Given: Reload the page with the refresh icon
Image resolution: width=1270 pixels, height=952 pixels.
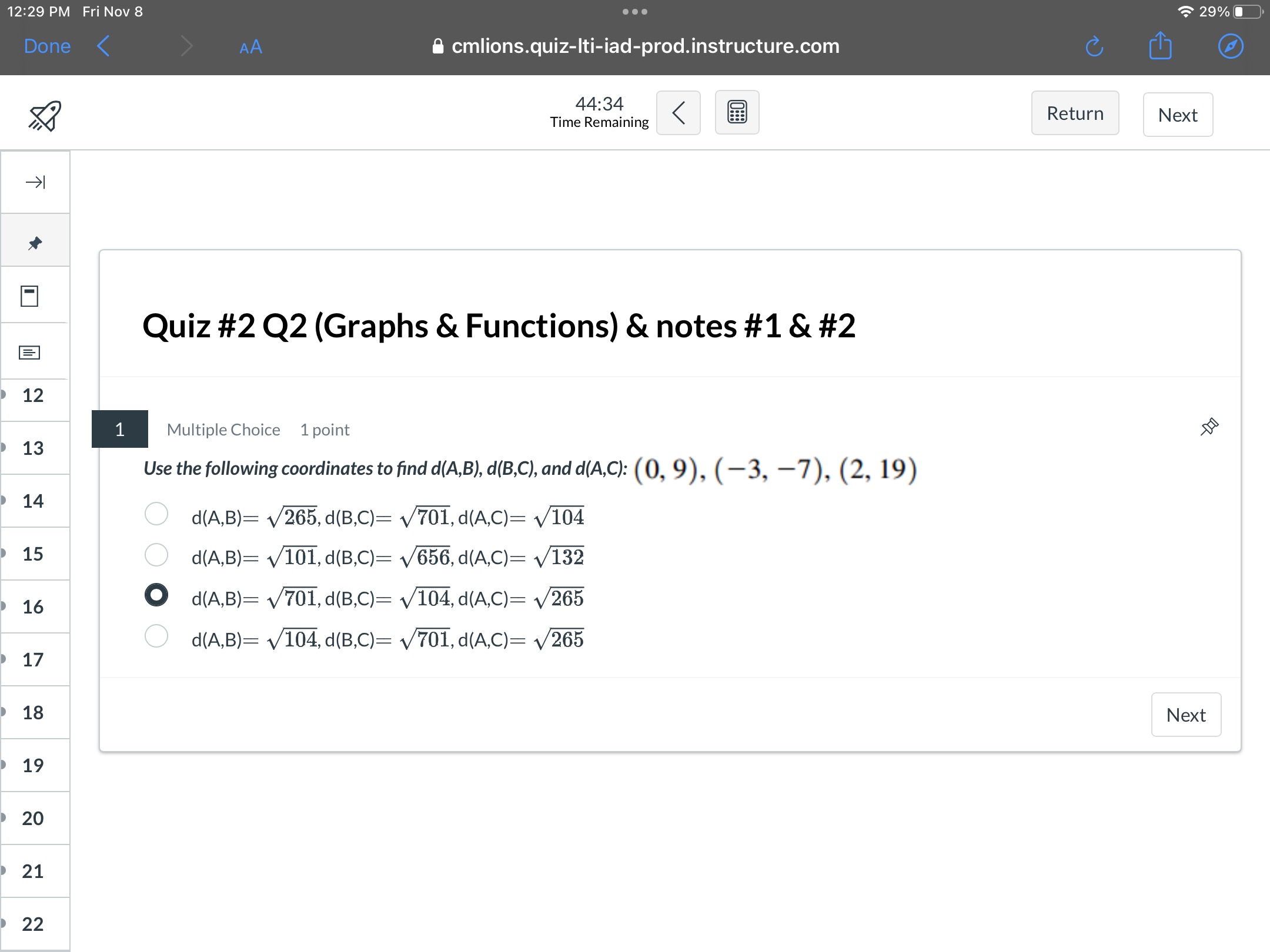Looking at the screenshot, I should (x=1094, y=46).
